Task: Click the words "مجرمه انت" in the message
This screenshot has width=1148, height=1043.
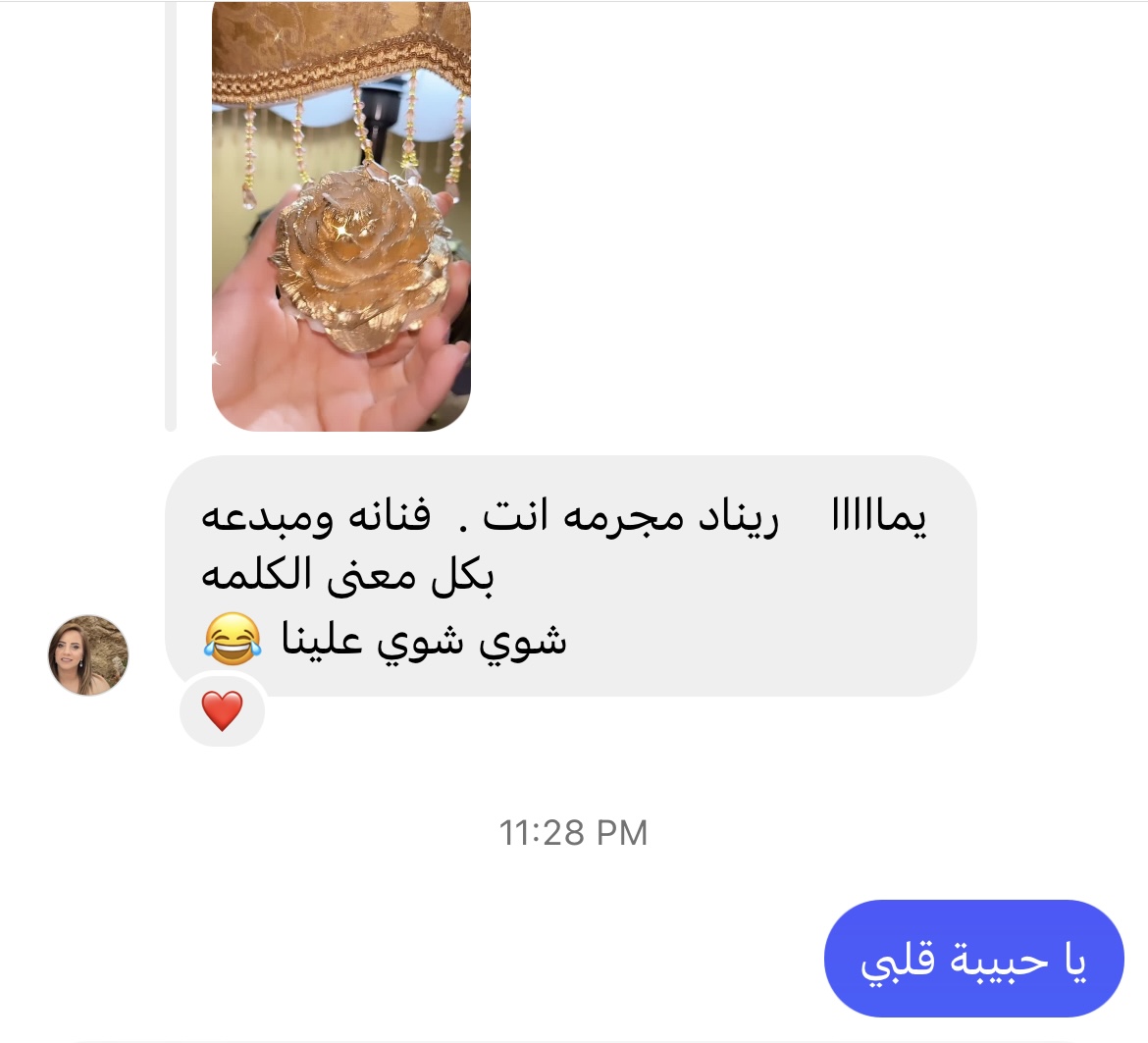Action: 583,517
